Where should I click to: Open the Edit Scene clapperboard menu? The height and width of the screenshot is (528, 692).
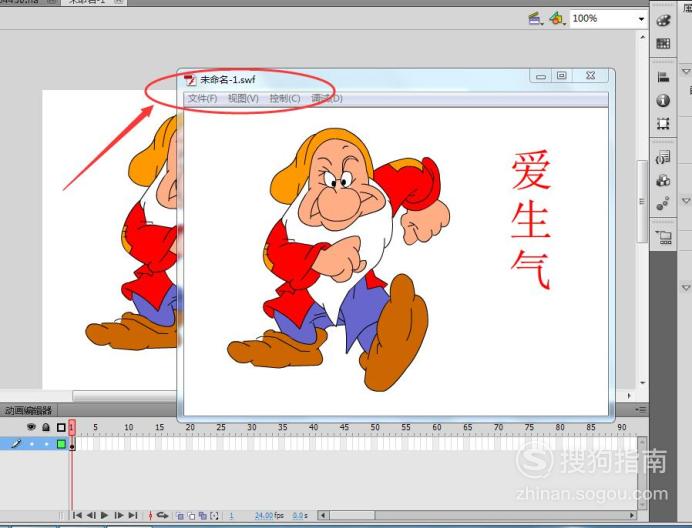click(535, 19)
